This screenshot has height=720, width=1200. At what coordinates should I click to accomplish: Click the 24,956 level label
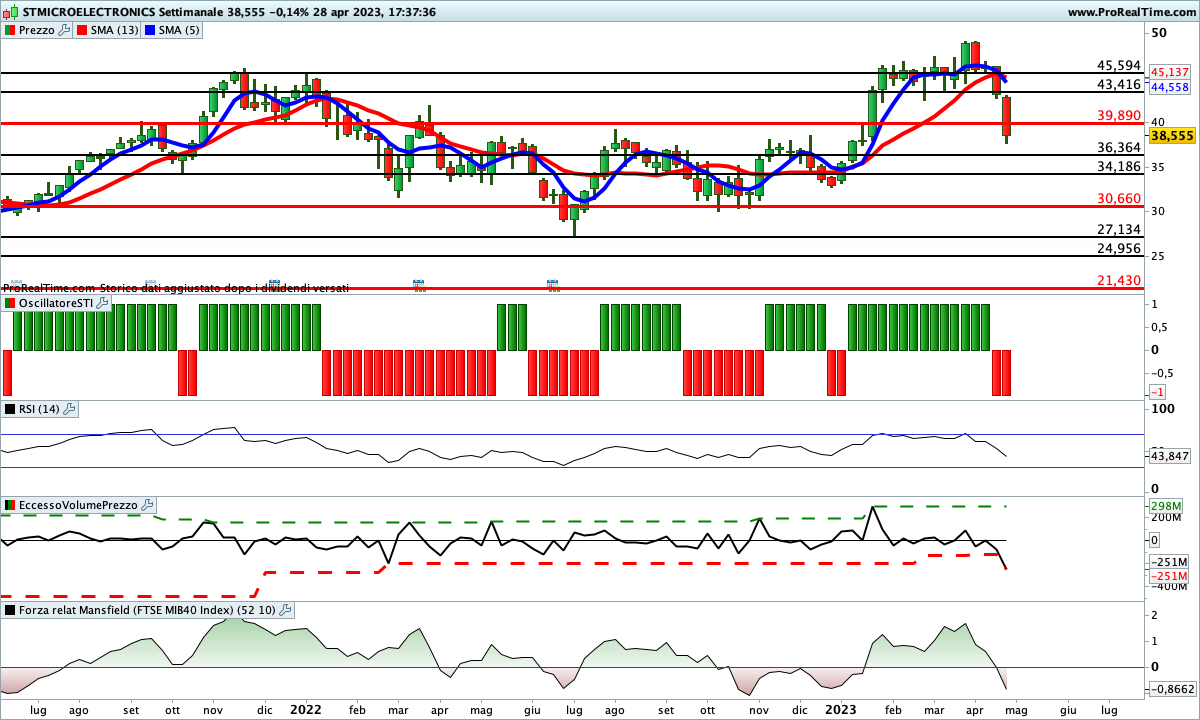[1119, 248]
